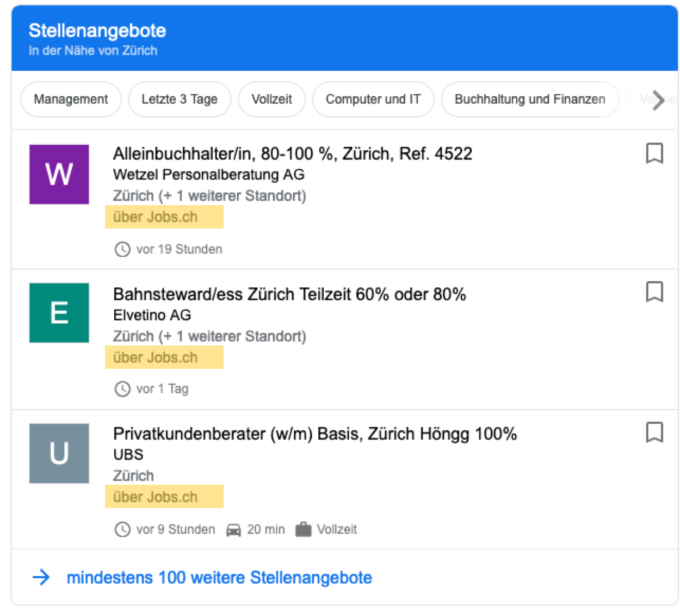The image size is (680, 612).
Task: Click the UBS company name
Action: click(x=128, y=455)
